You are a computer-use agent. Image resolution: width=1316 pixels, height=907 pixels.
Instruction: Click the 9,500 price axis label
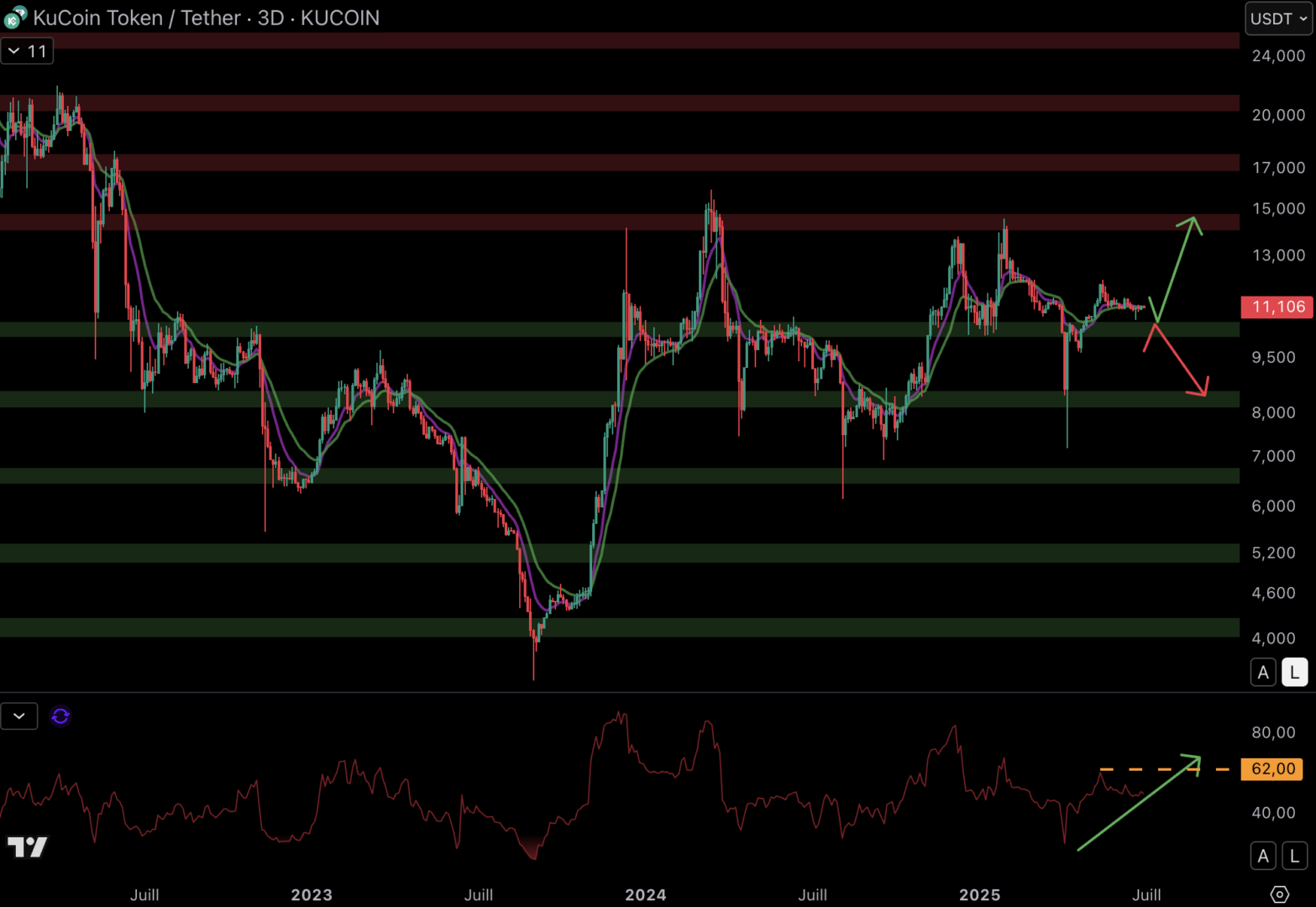click(1273, 358)
